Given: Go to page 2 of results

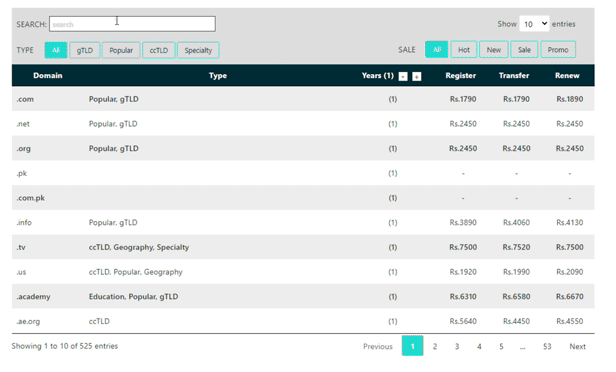Looking at the screenshot, I should (x=435, y=346).
